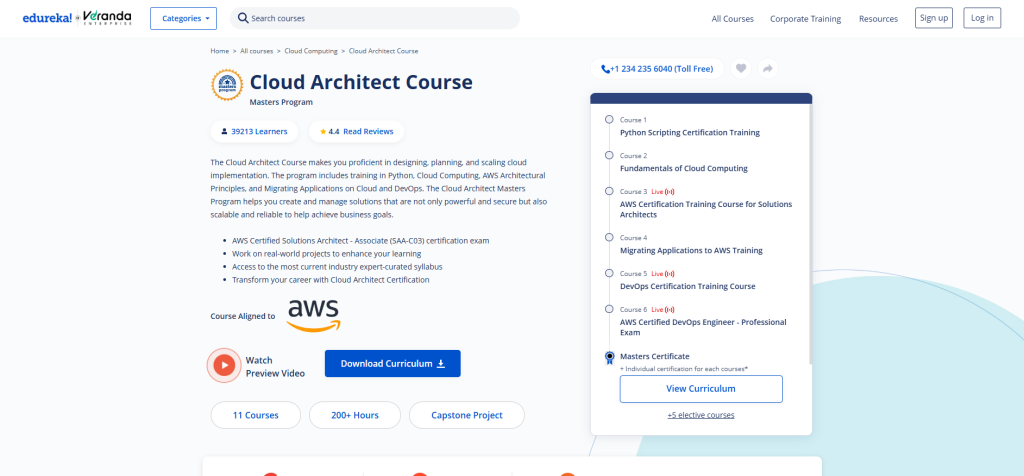Open Fundamentals of Cloud Computing course
The height and width of the screenshot is (476, 1024).
pyautogui.click(x=684, y=168)
